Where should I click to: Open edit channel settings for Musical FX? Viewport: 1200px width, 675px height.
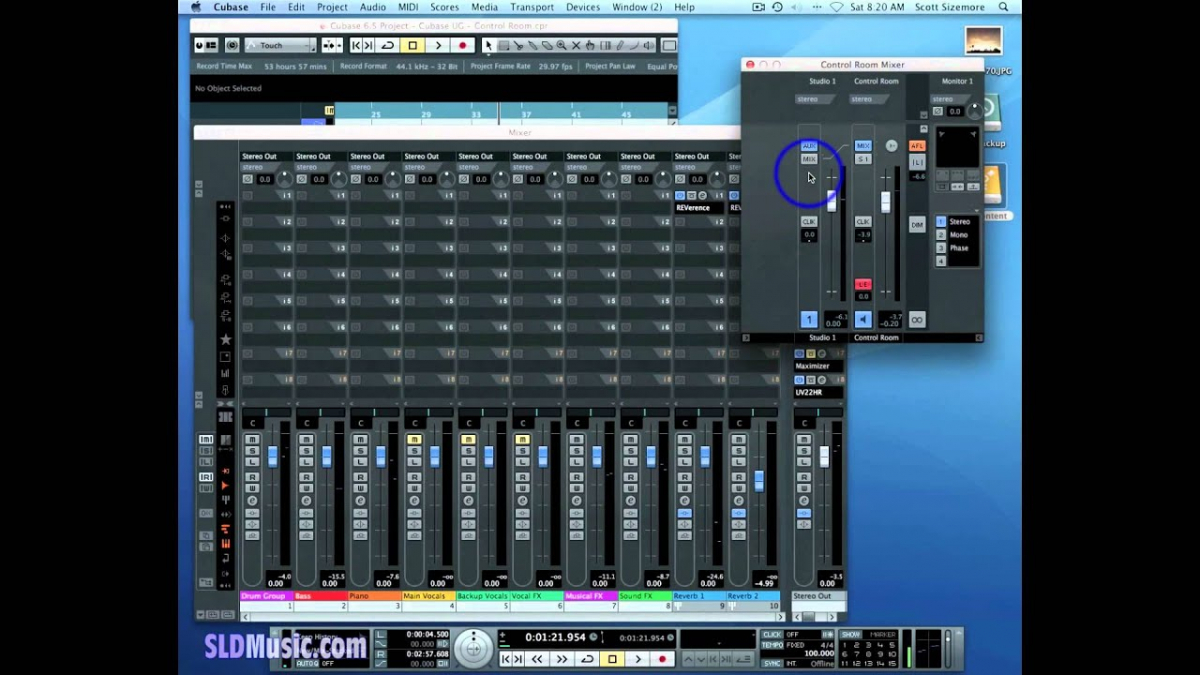[x=576, y=501]
